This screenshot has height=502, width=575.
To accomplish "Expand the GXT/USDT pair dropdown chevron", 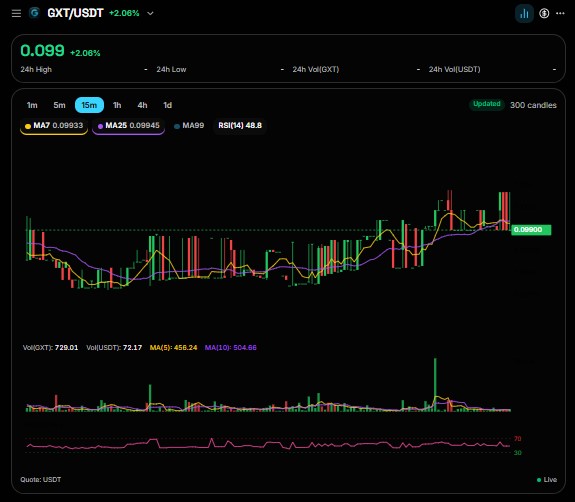I will (x=150, y=14).
